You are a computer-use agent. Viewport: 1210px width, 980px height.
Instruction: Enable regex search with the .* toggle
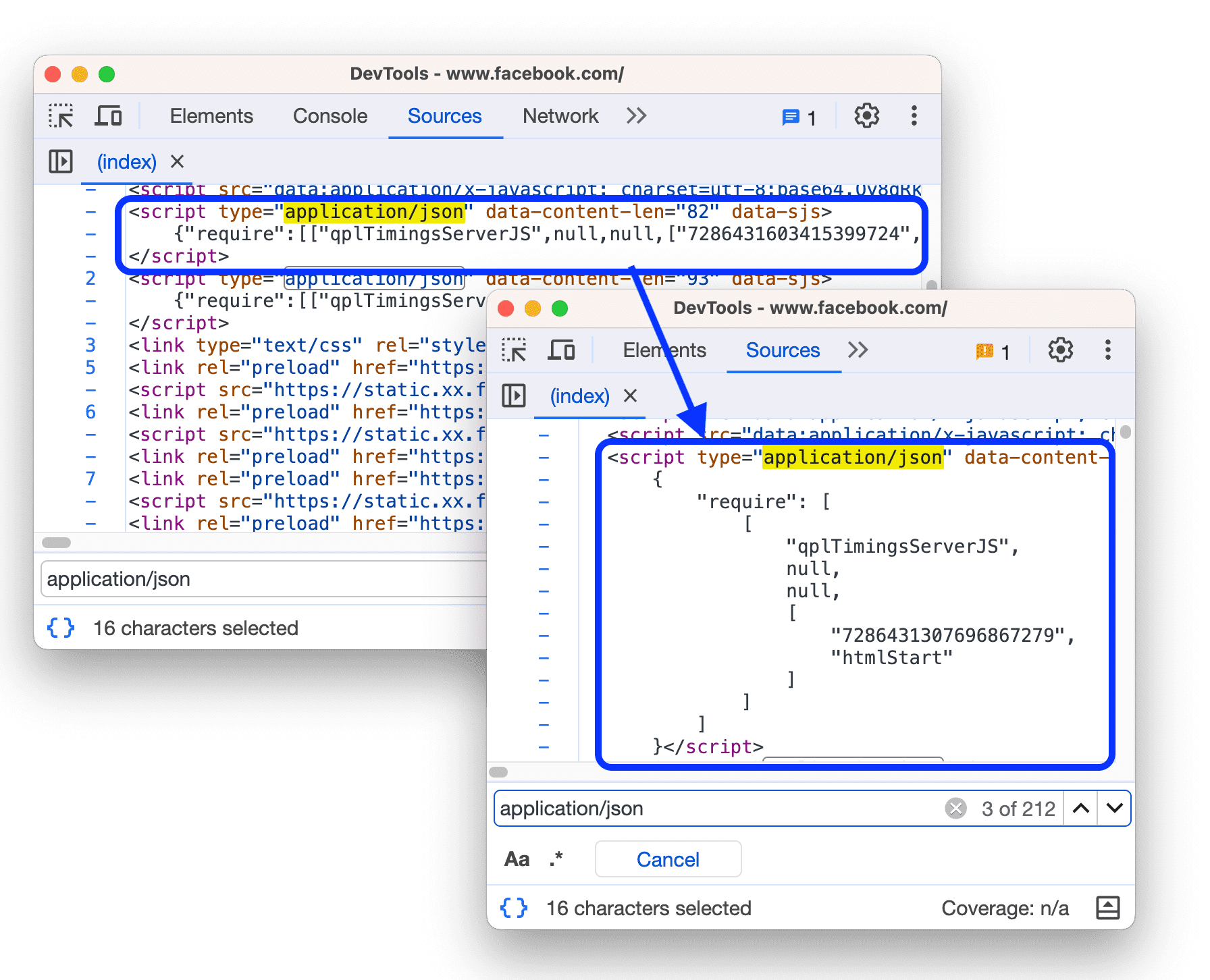pos(555,859)
